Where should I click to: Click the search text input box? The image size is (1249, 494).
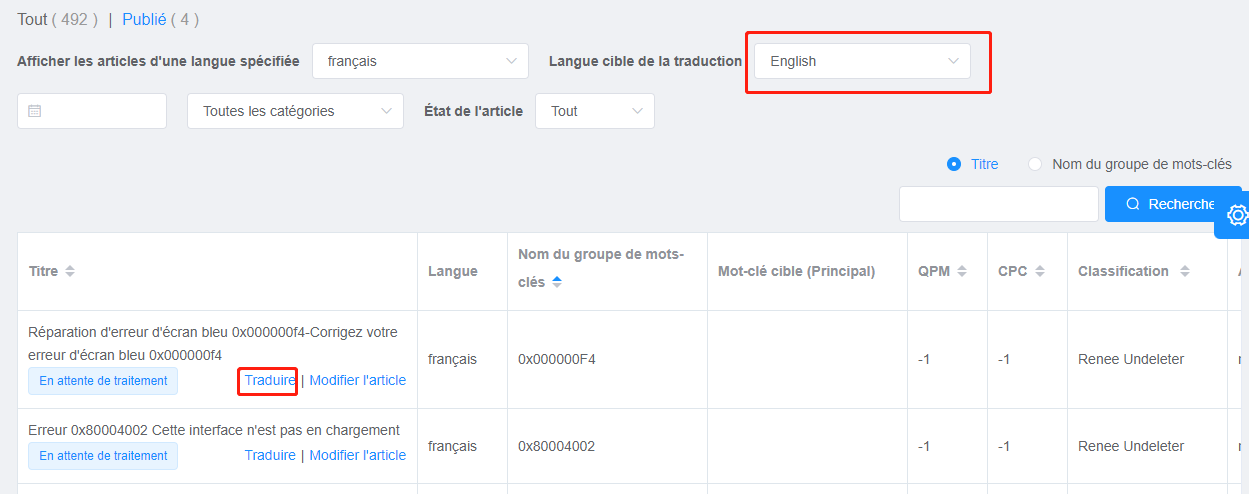[x=999, y=204]
